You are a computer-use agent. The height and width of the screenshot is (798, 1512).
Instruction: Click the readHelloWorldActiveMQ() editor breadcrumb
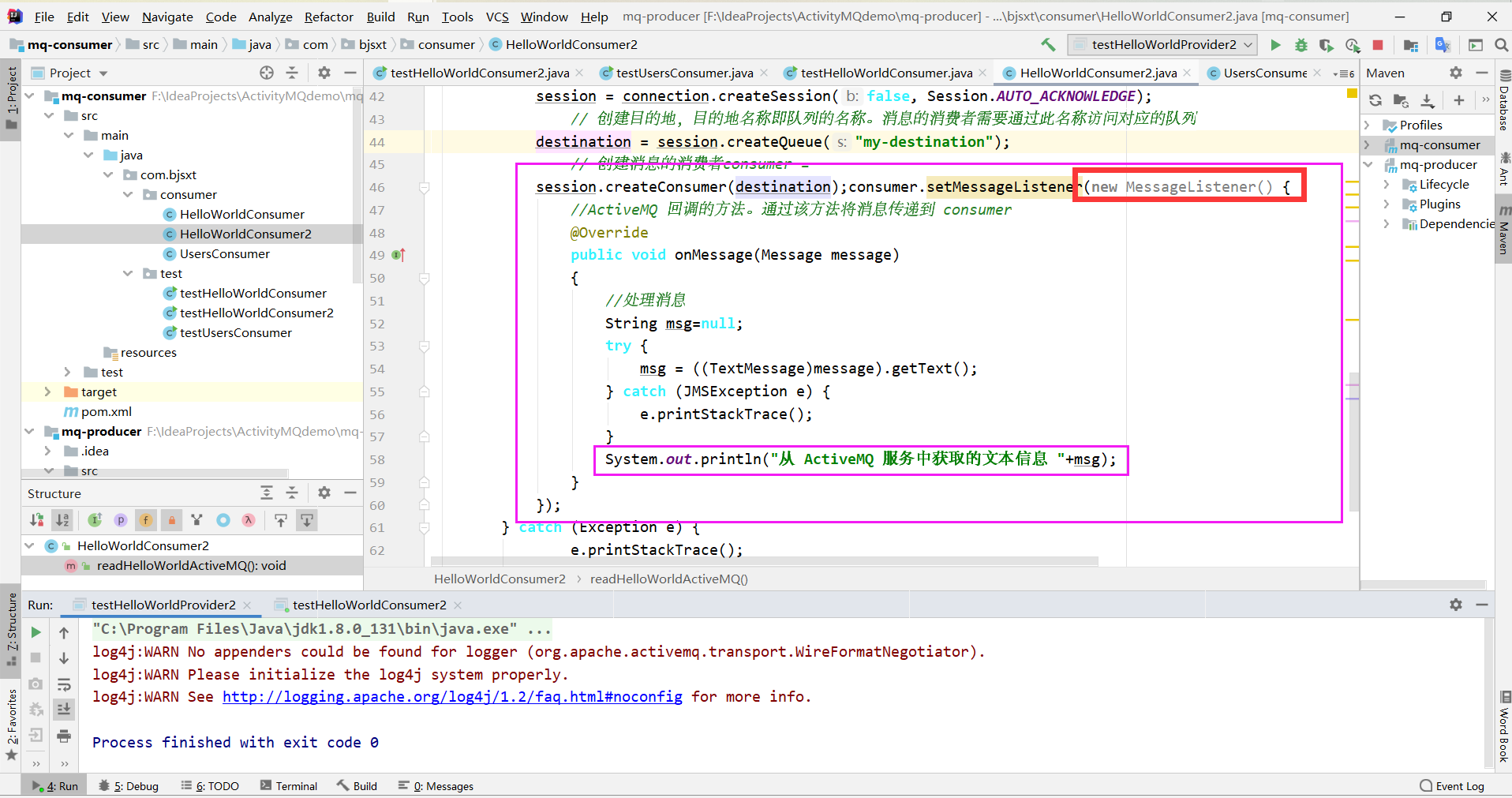point(668,579)
